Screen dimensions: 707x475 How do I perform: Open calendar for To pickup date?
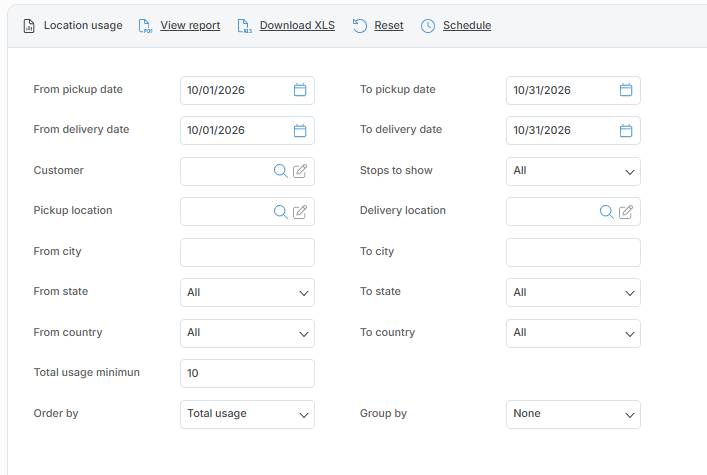[x=626, y=90]
